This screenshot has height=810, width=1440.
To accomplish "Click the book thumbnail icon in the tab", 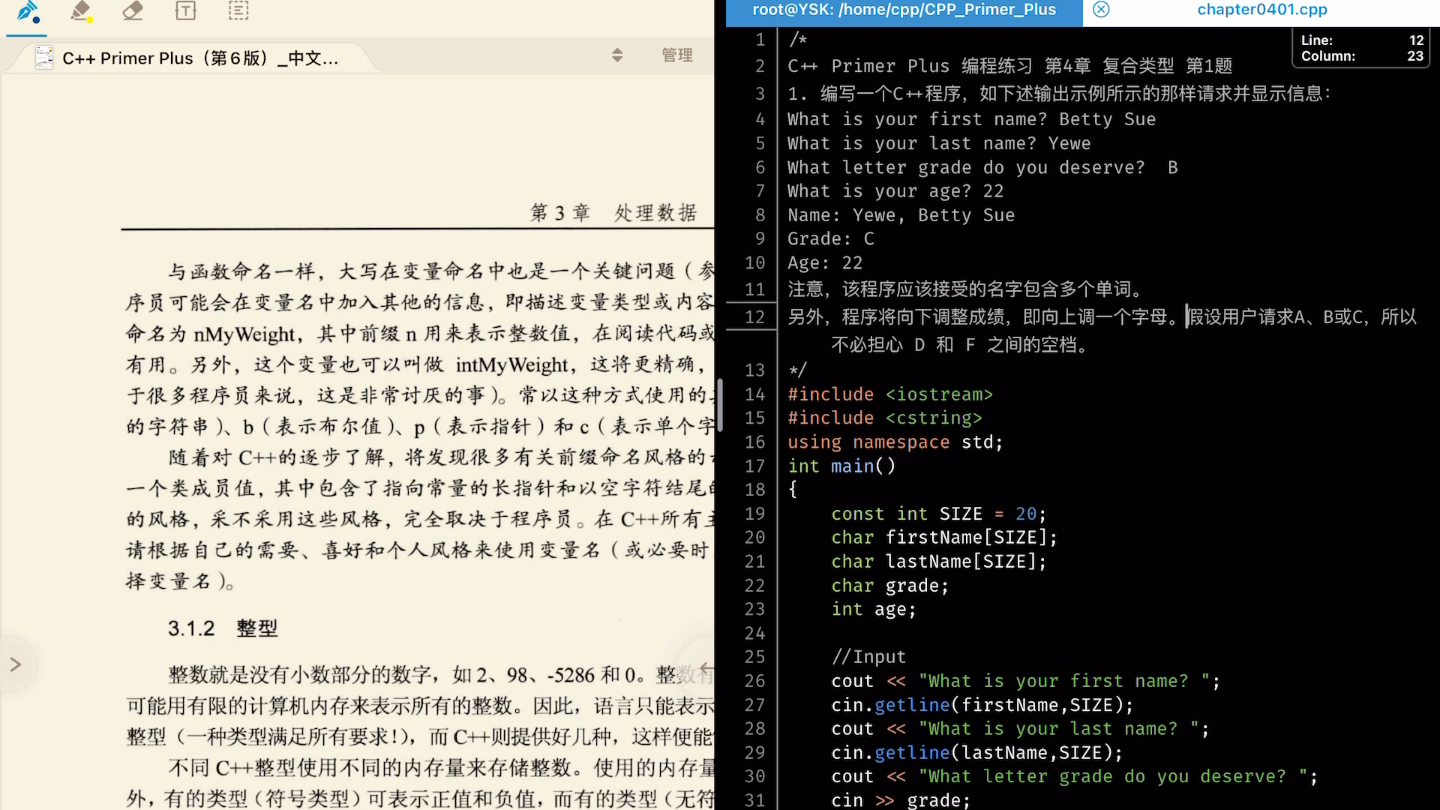I will [x=44, y=58].
